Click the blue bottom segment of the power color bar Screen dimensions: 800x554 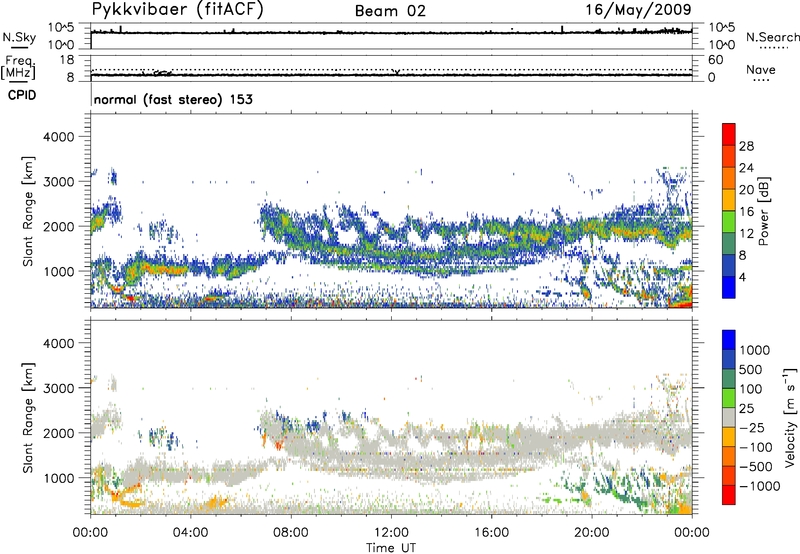tap(729, 287)
